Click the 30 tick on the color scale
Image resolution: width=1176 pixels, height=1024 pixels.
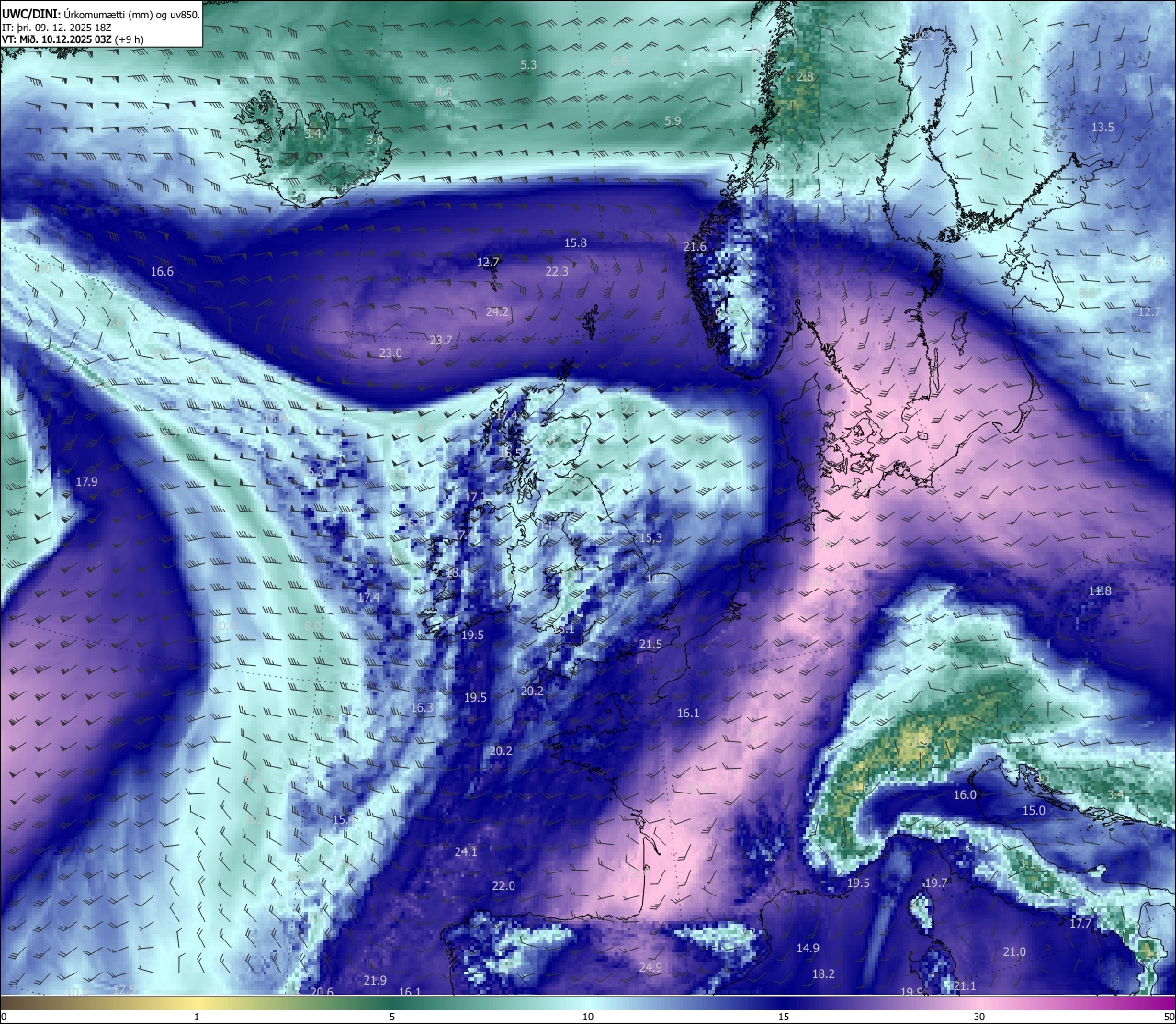pos(979,1016)
